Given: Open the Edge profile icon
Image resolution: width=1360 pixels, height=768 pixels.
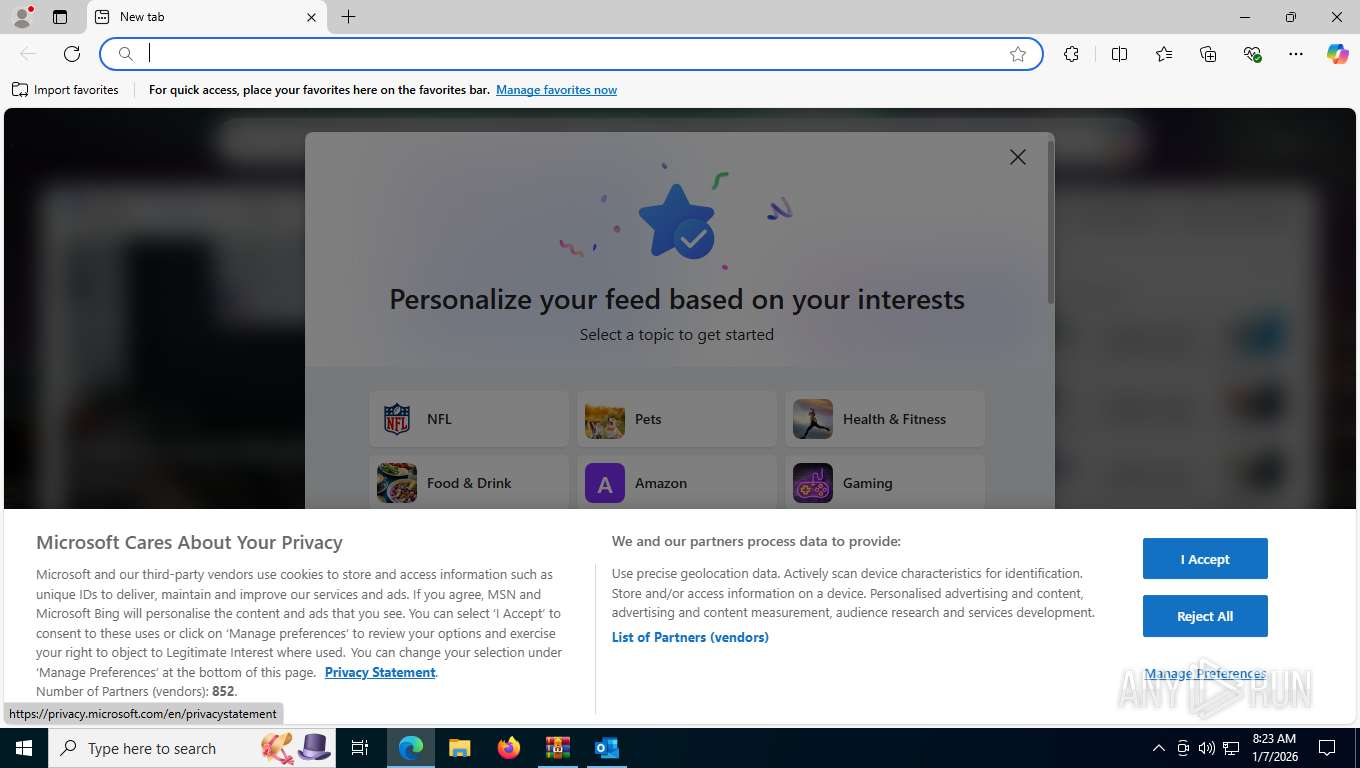Looking at the screenshot, I should coord(22,17).
